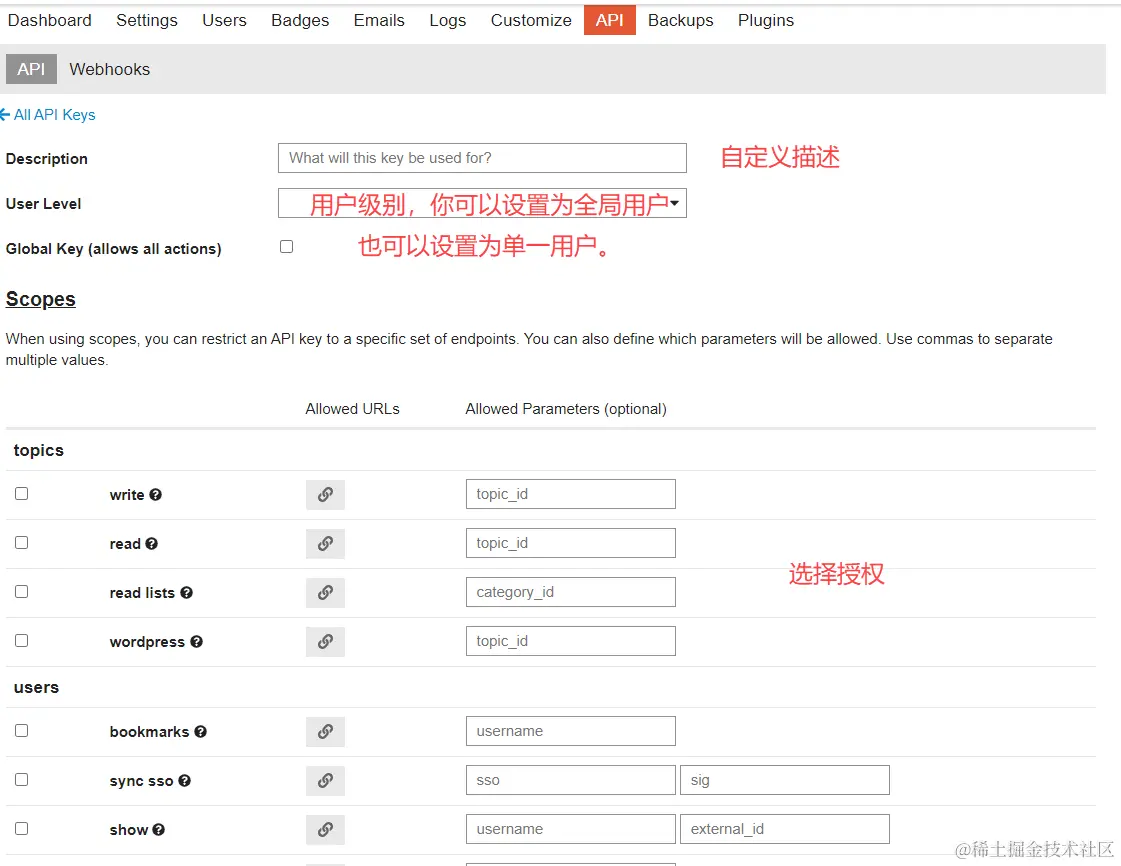This screenshot has height=866, width=1121.
Task: Select the highlighted API top tab
Action: (x=609, y=20)
